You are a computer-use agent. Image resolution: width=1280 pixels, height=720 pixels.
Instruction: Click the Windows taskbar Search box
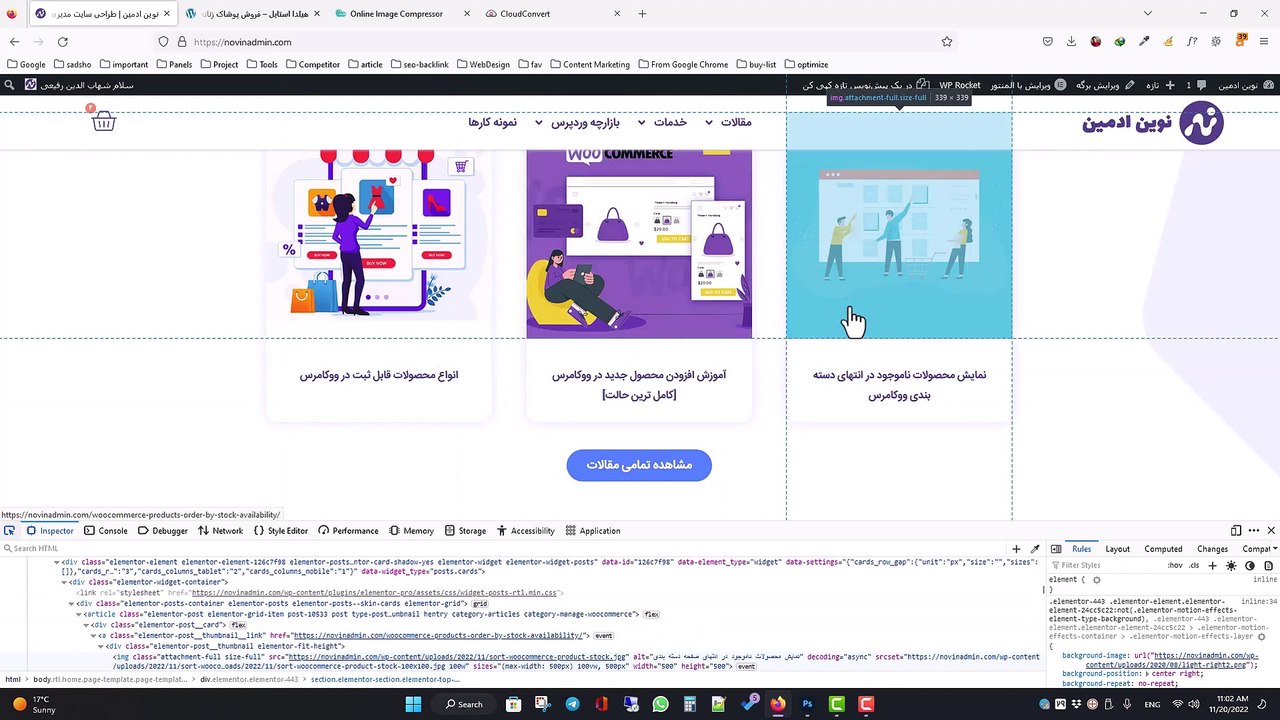click(x=465, y=704)
